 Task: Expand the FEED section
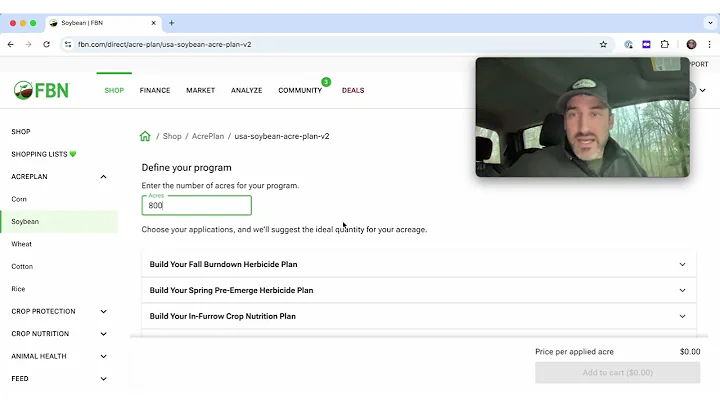pos(103,379)
